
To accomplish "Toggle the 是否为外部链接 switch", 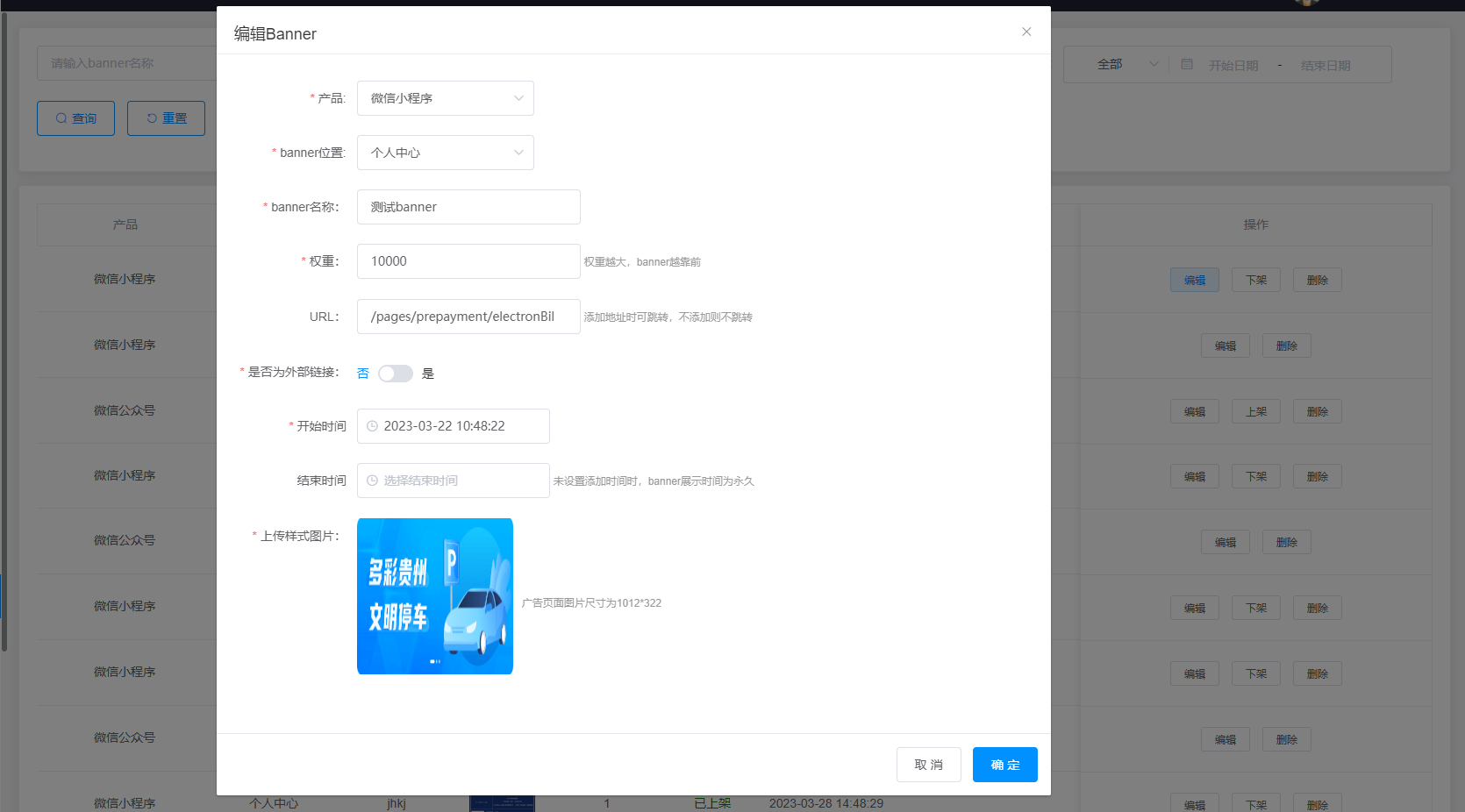I will [395, 374].
